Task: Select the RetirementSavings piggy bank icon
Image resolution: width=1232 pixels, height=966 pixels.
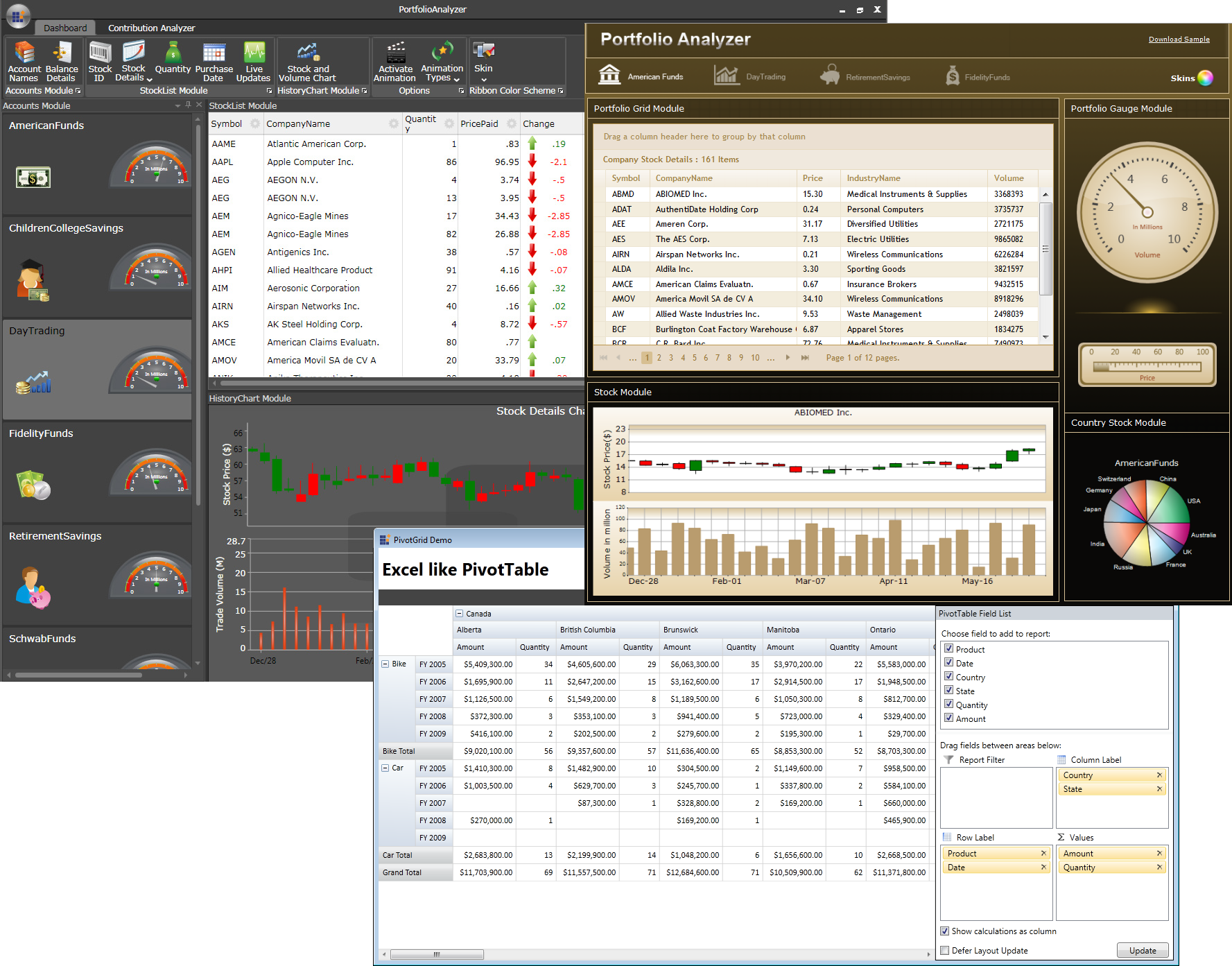Action: click(x=33, y=588)
